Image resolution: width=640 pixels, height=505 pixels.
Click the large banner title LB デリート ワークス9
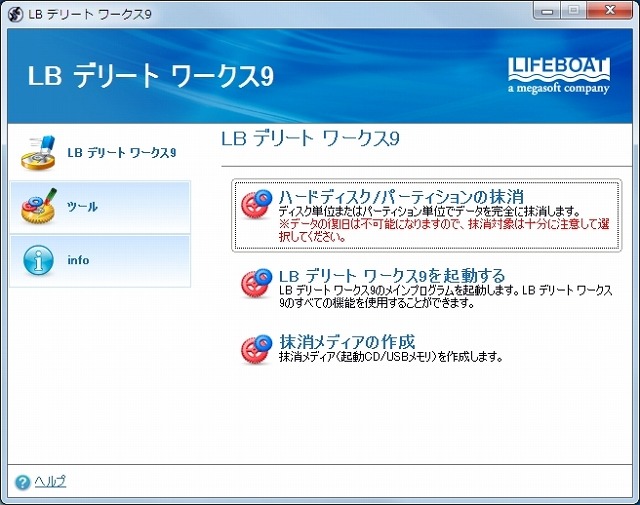tap(151, 76)
